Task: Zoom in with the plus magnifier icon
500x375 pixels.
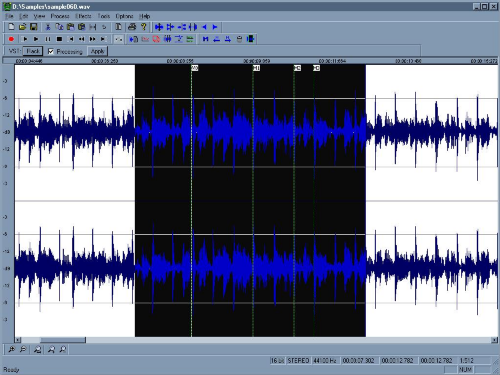Action: [11, 349]
